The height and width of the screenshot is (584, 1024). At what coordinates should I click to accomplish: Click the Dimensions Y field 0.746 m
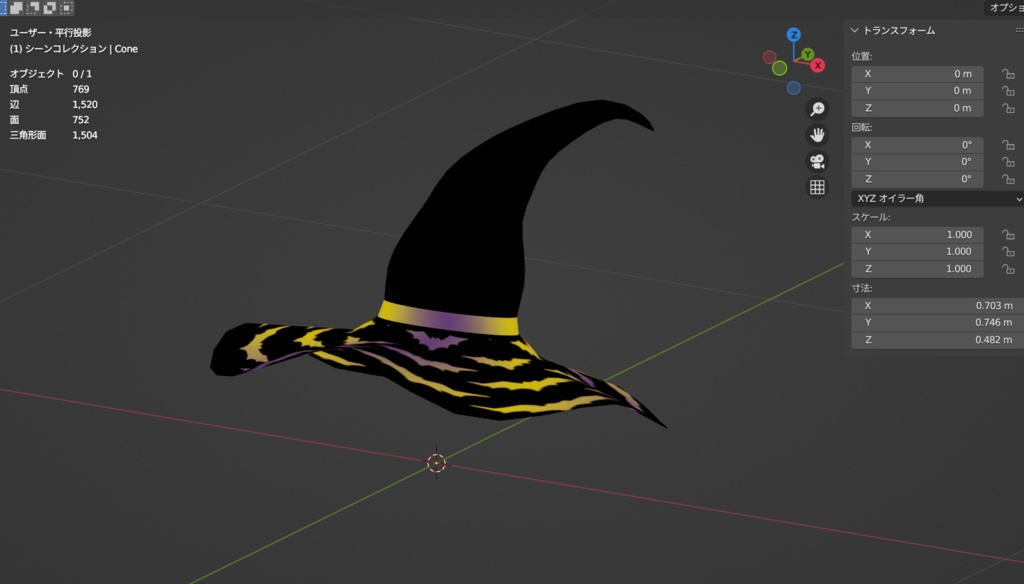pos(937,322)
